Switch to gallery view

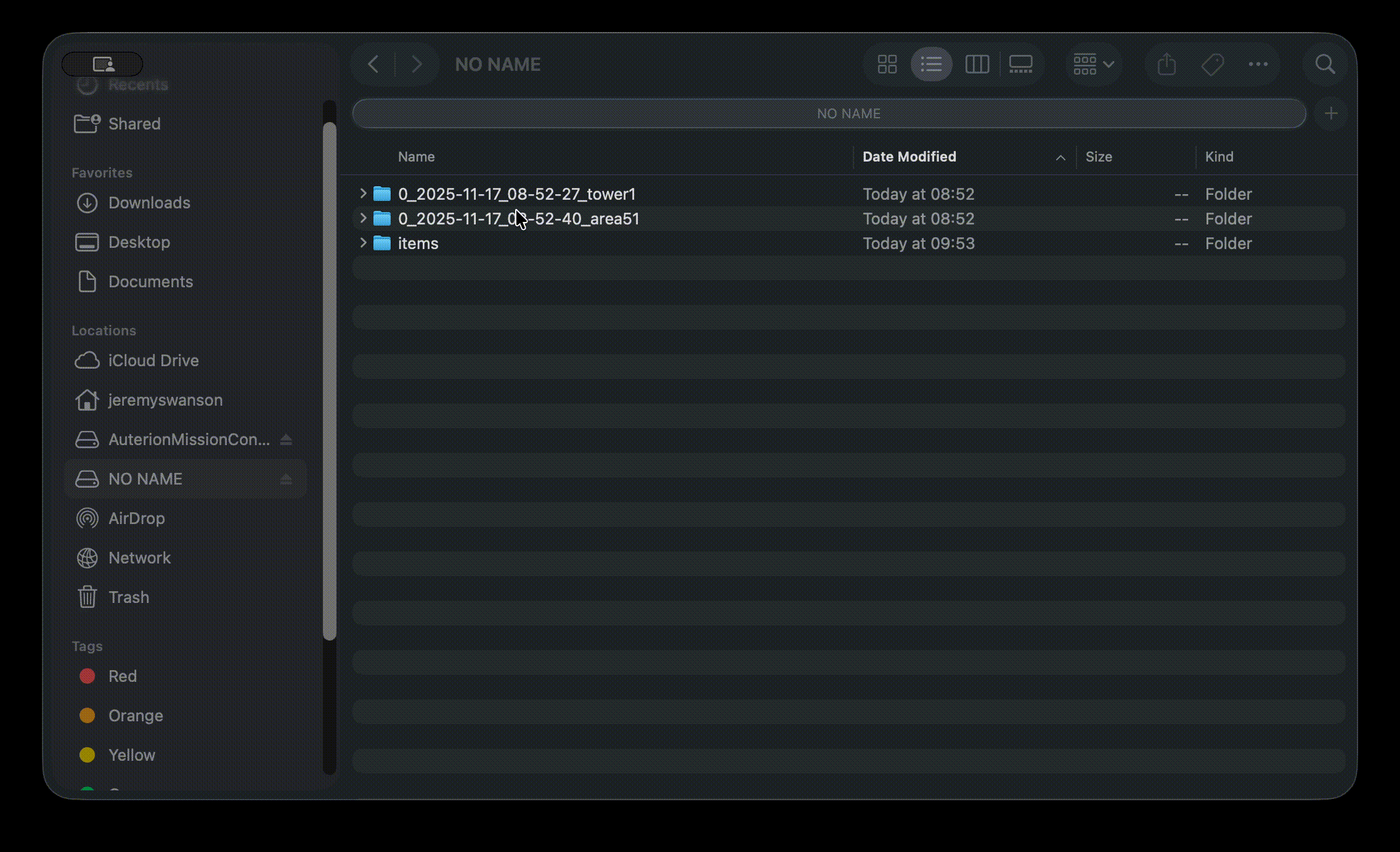pos(1020,64)
